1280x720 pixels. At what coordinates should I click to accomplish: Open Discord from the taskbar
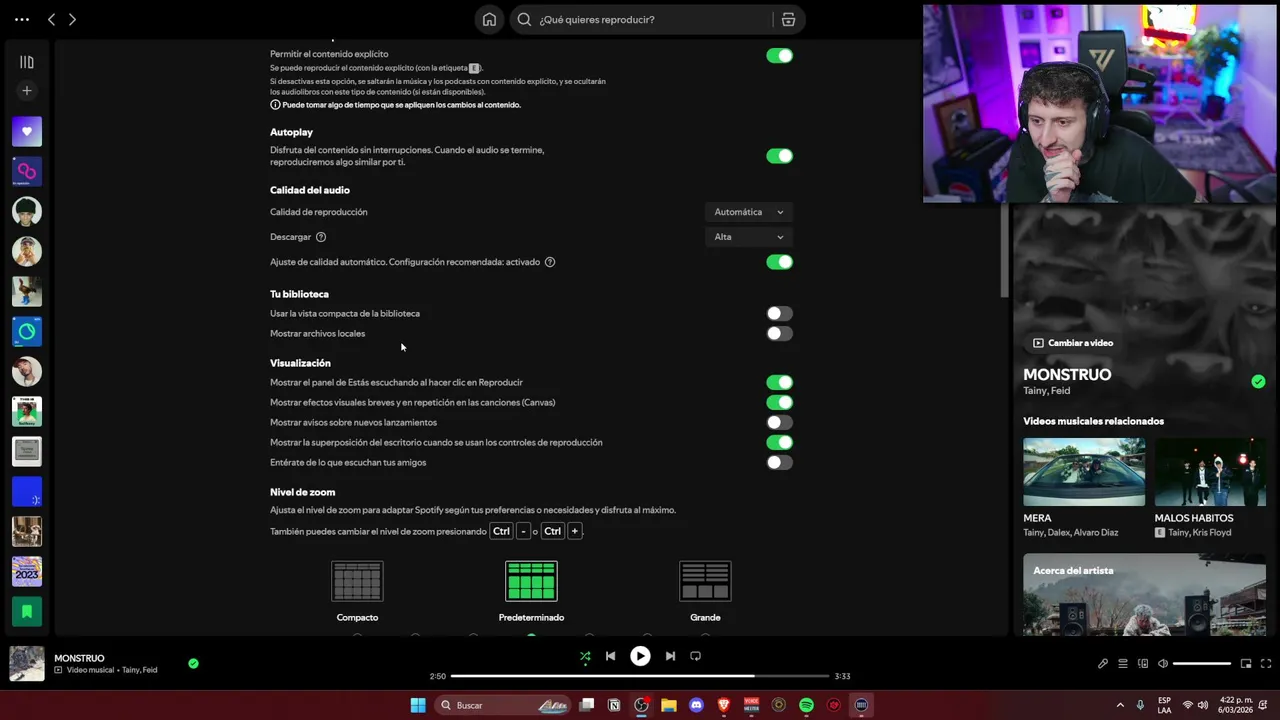pyautogui.click(x=696, y=705)
